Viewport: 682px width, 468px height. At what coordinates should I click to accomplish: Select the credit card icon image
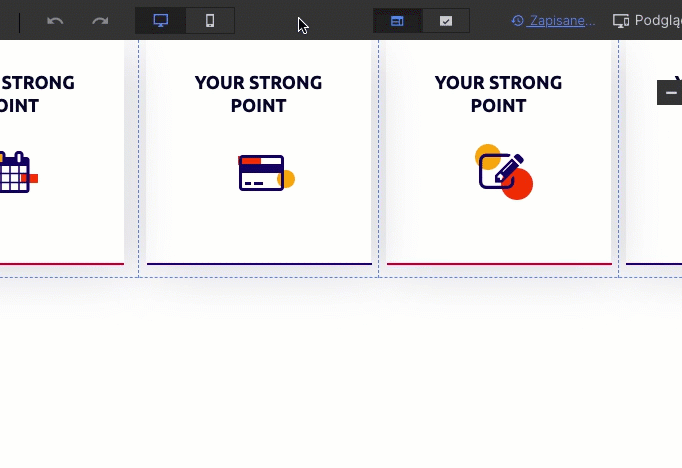(265, 173)
